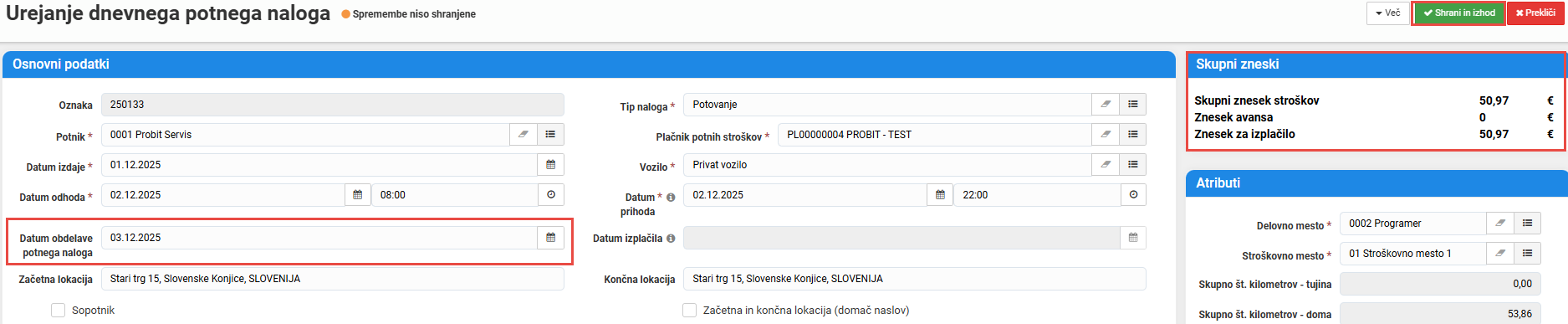The height and width of the screenshot is (324, 1568).
Task: Edit Končna lokacija address field
Action: (x=915, y=279)
